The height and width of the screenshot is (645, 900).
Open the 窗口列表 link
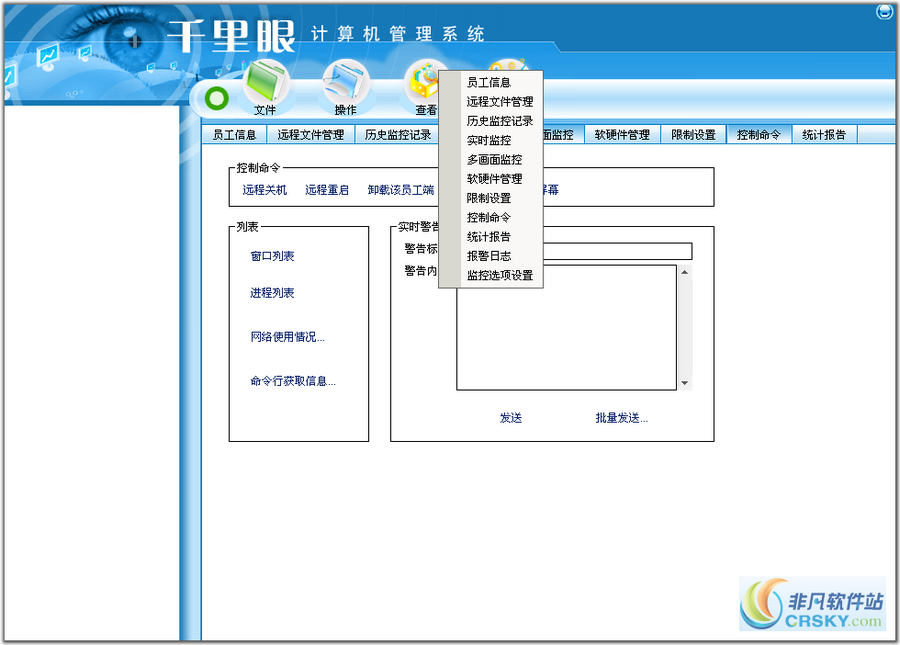pos(272,256)
